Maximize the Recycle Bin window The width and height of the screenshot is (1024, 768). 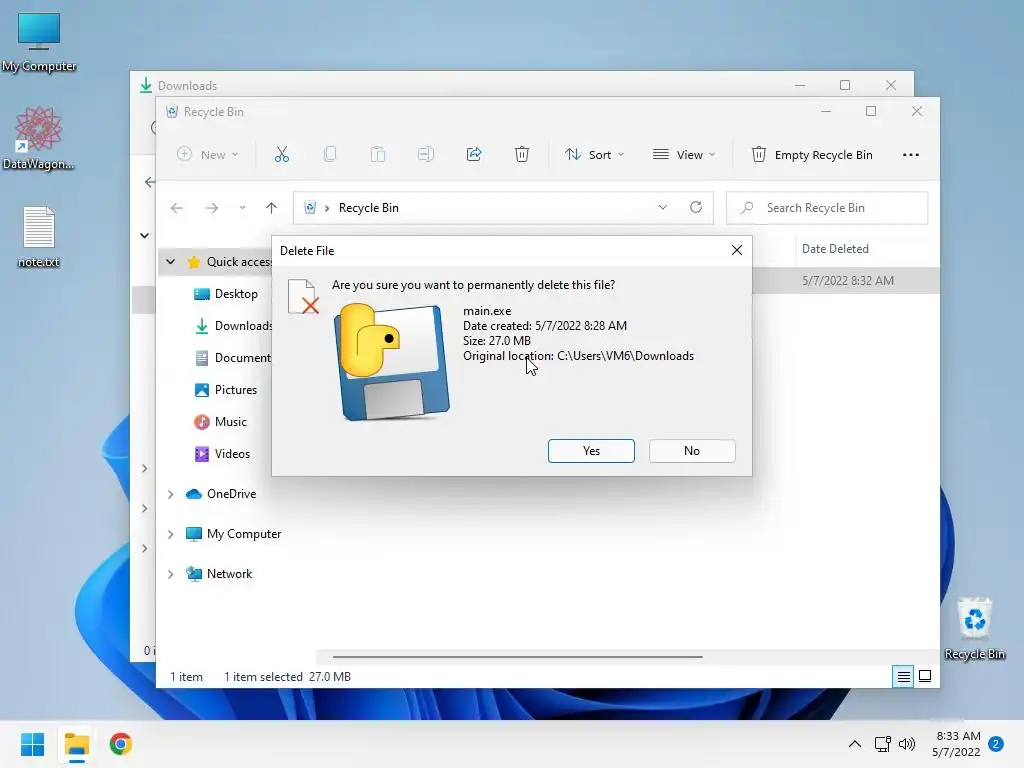coord(871,111)
